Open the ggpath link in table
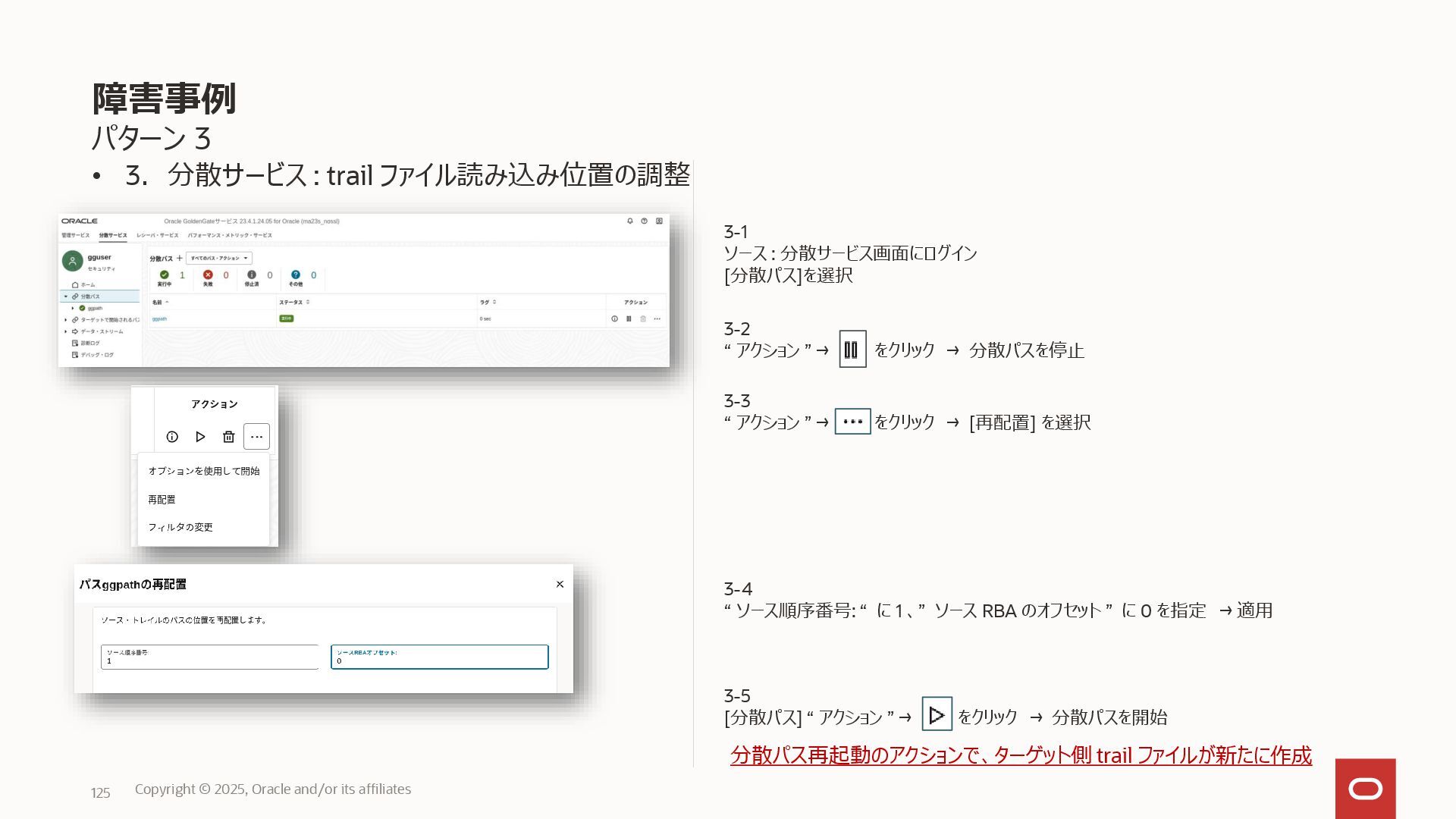Screen dimensions: 1456x819 (159, 318)
